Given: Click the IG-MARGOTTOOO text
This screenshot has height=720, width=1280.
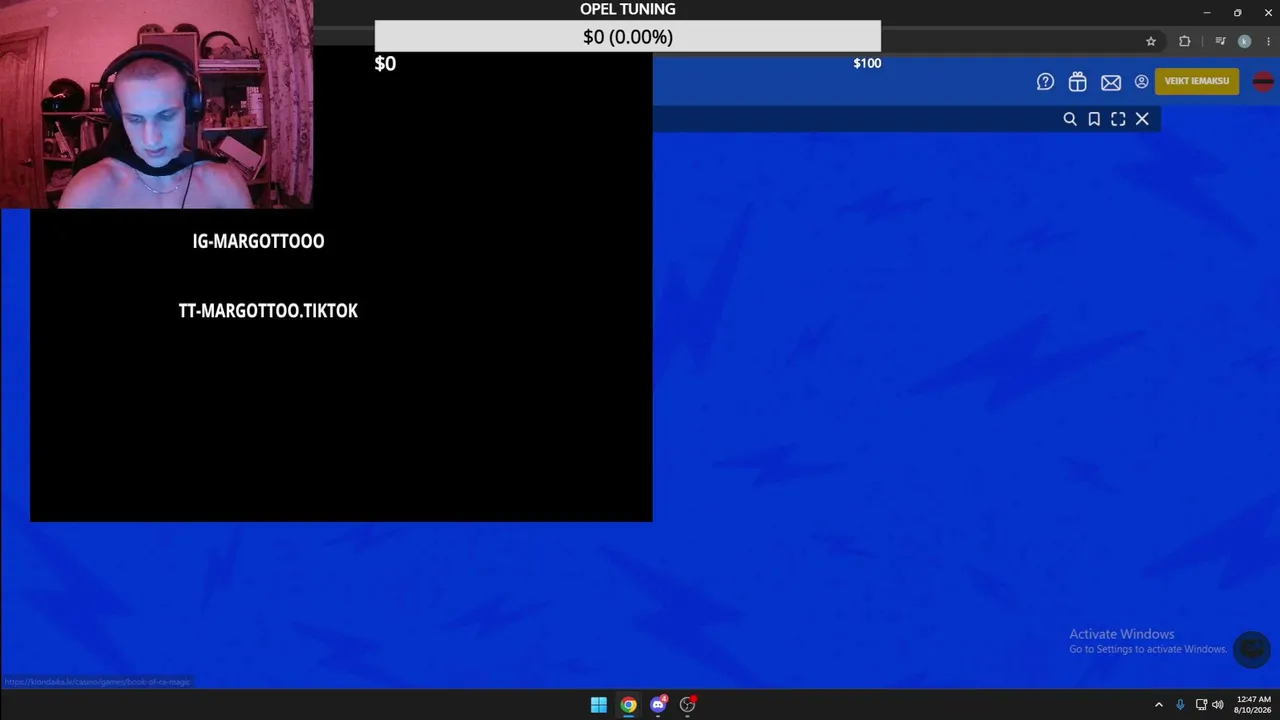Looking at the screenshot, I should coord(258,241).
